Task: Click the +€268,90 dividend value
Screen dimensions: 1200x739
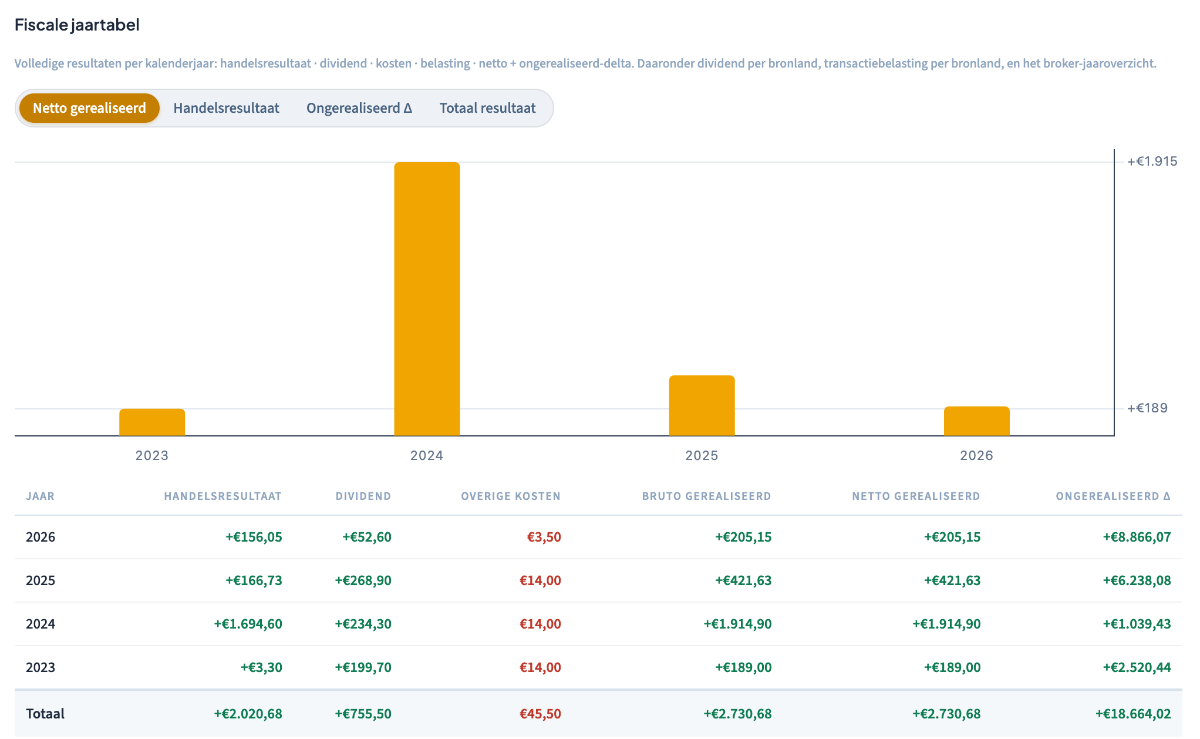Action: click(x=363, y=580)
